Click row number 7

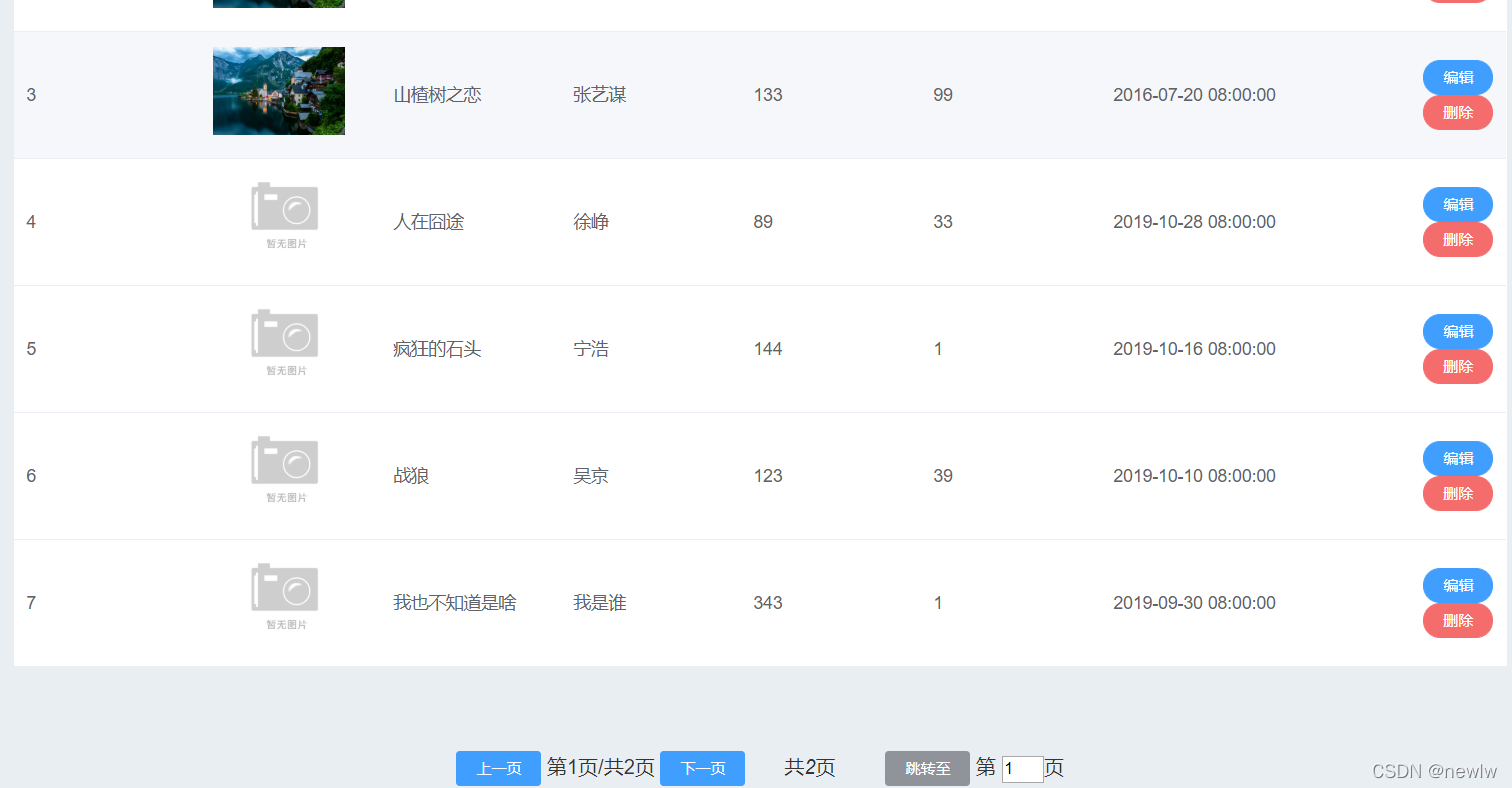tap(31, 603)
